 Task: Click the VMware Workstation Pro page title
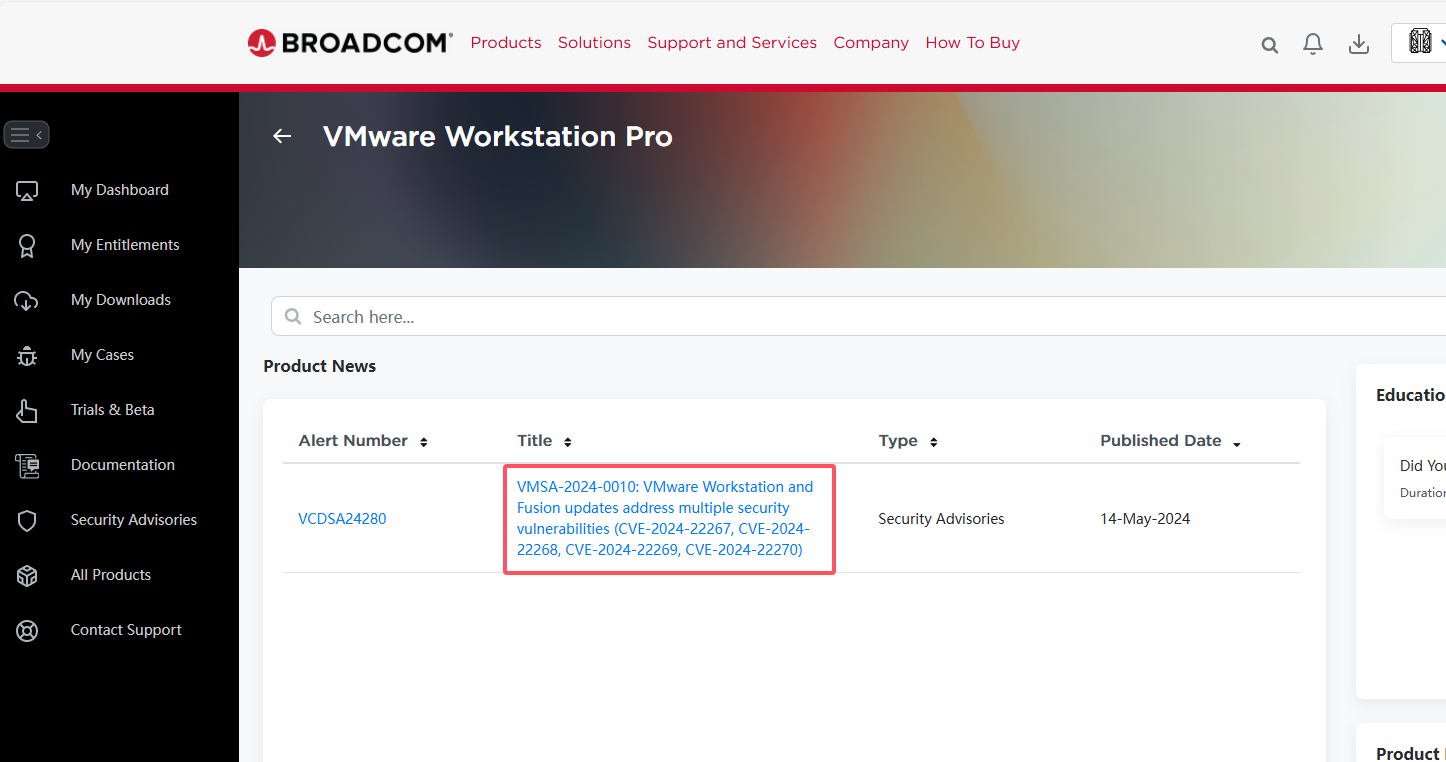tap(498, 136)
